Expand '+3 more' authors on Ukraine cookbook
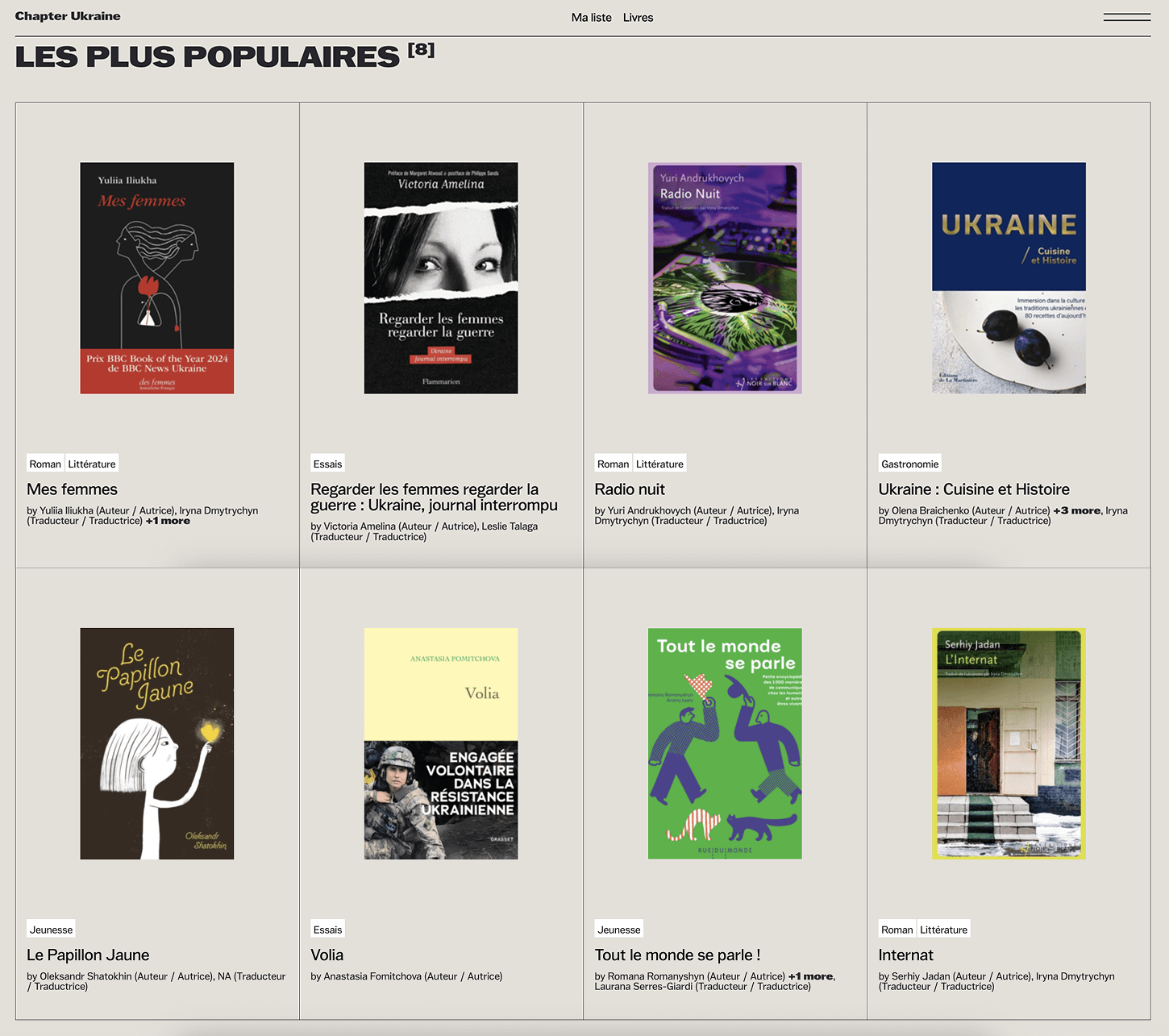The height and width of the screenshot is (1036, 1169). pos(1076,510)
